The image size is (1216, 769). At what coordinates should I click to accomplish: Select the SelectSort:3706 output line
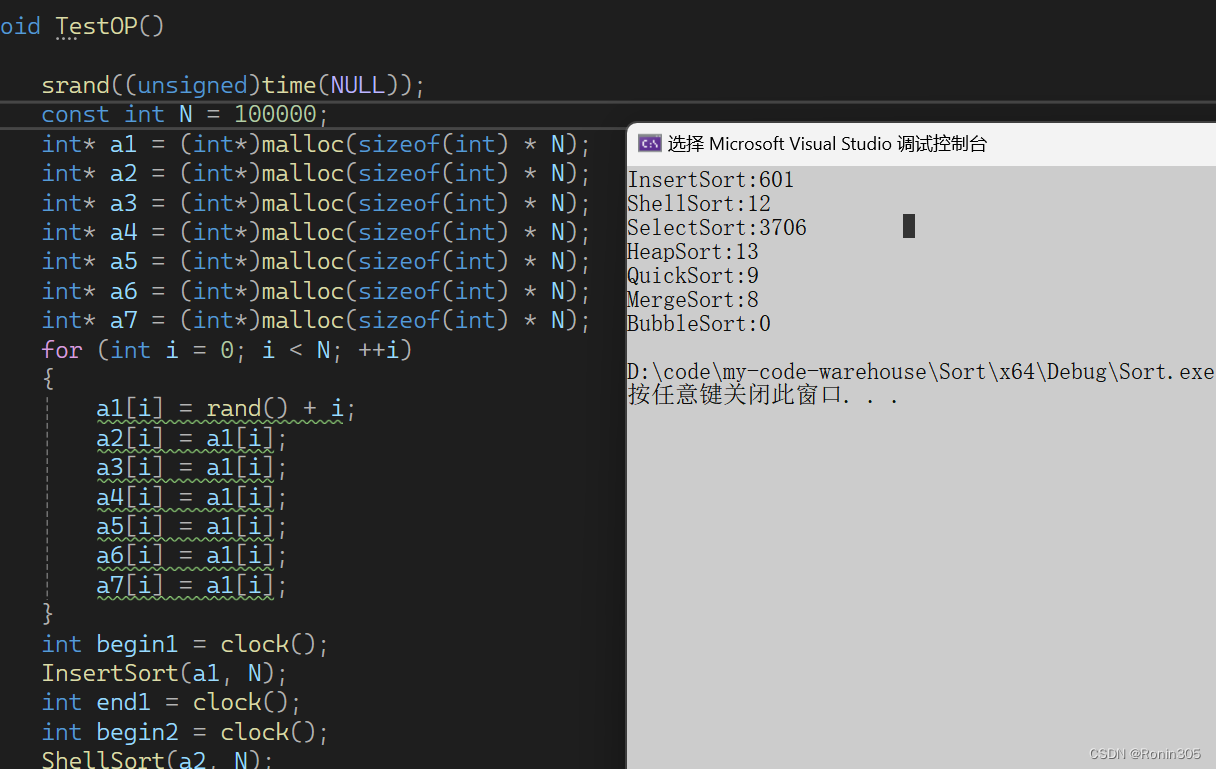717,228
